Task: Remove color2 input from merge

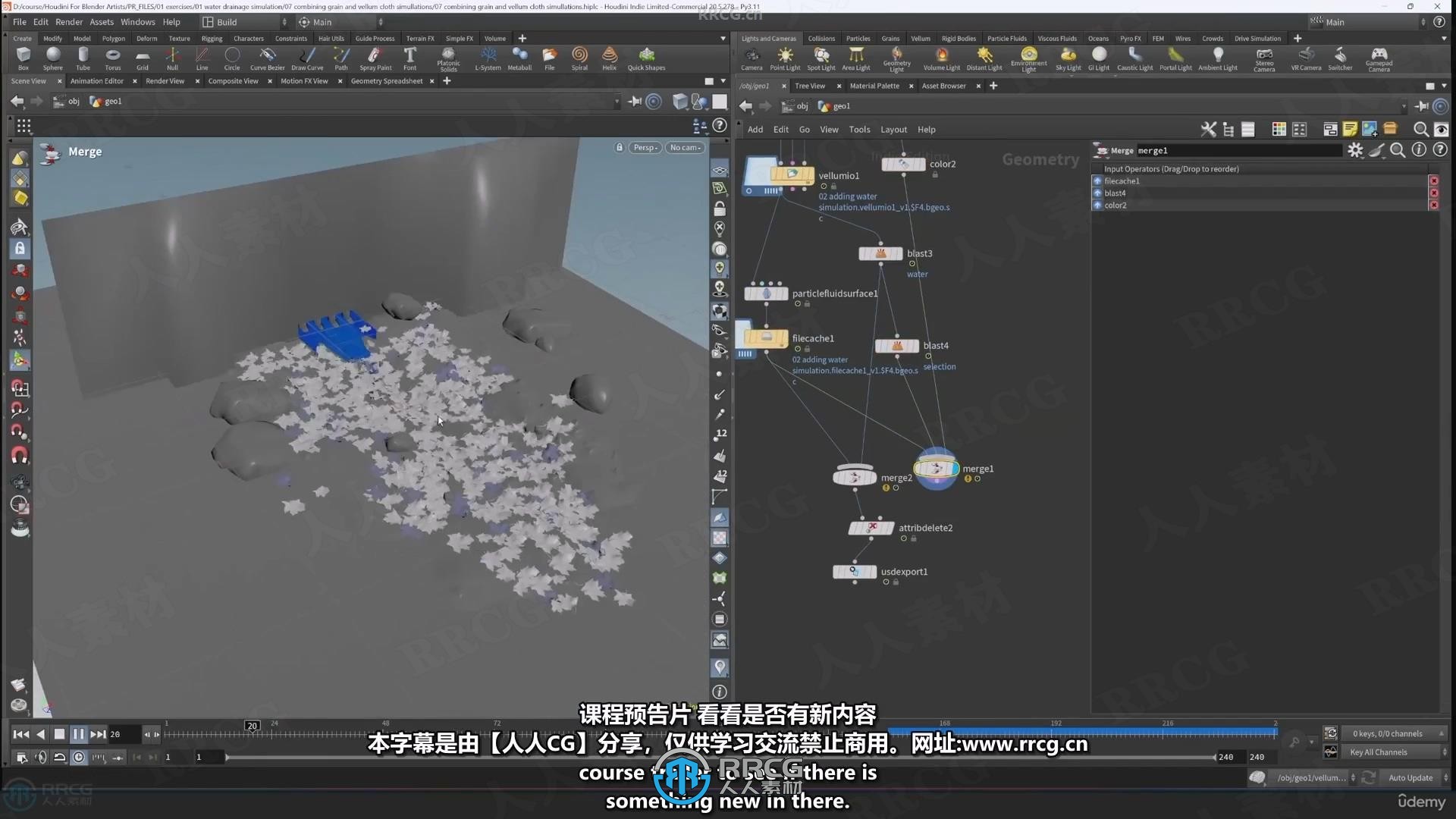Action: (1433, 205)
